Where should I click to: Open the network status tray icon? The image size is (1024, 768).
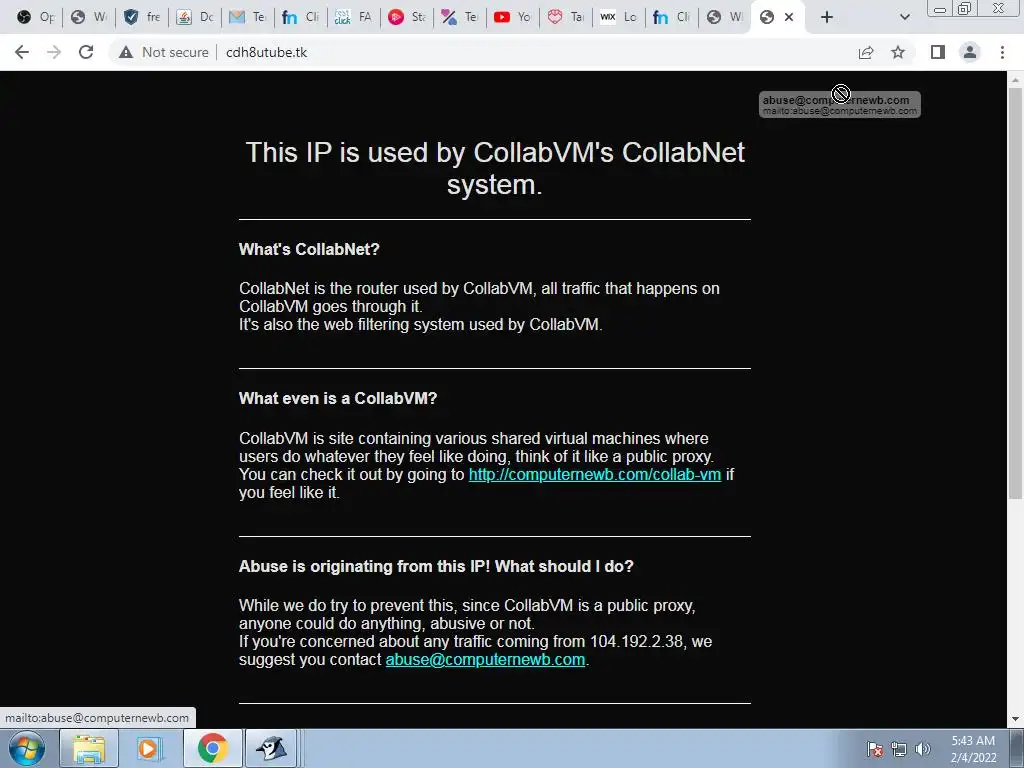[x=899, y=749]
